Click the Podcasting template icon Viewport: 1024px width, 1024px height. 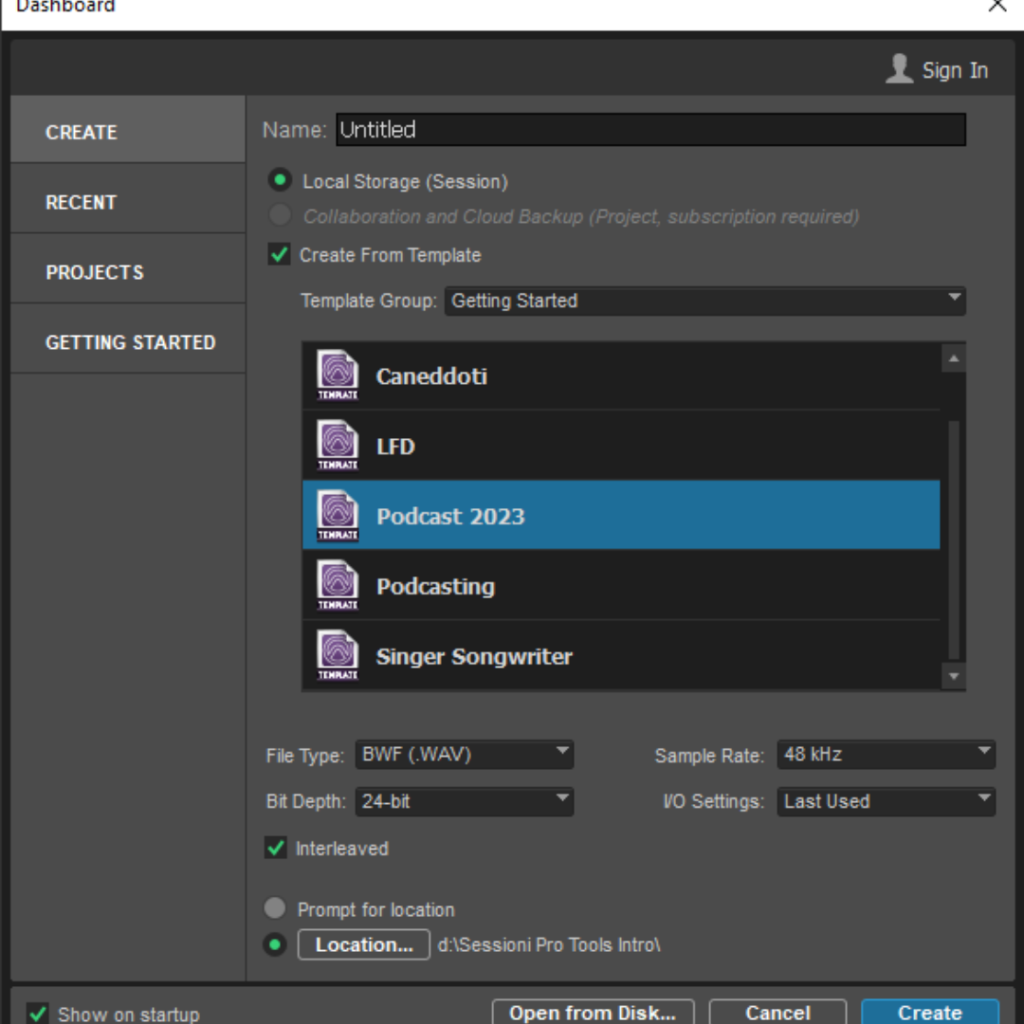tap(337, 586)
